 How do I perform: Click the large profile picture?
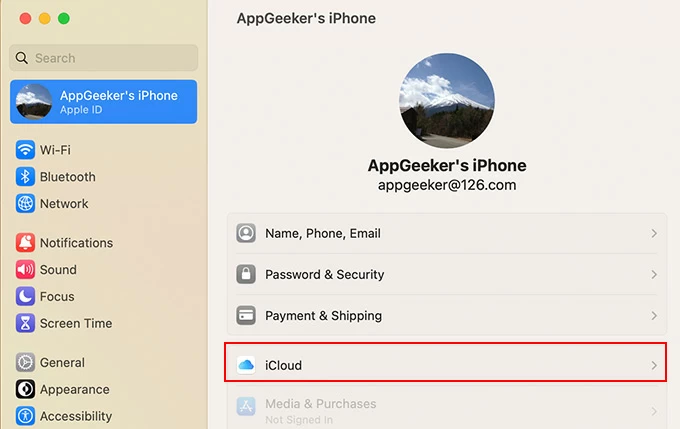(447, 101)
